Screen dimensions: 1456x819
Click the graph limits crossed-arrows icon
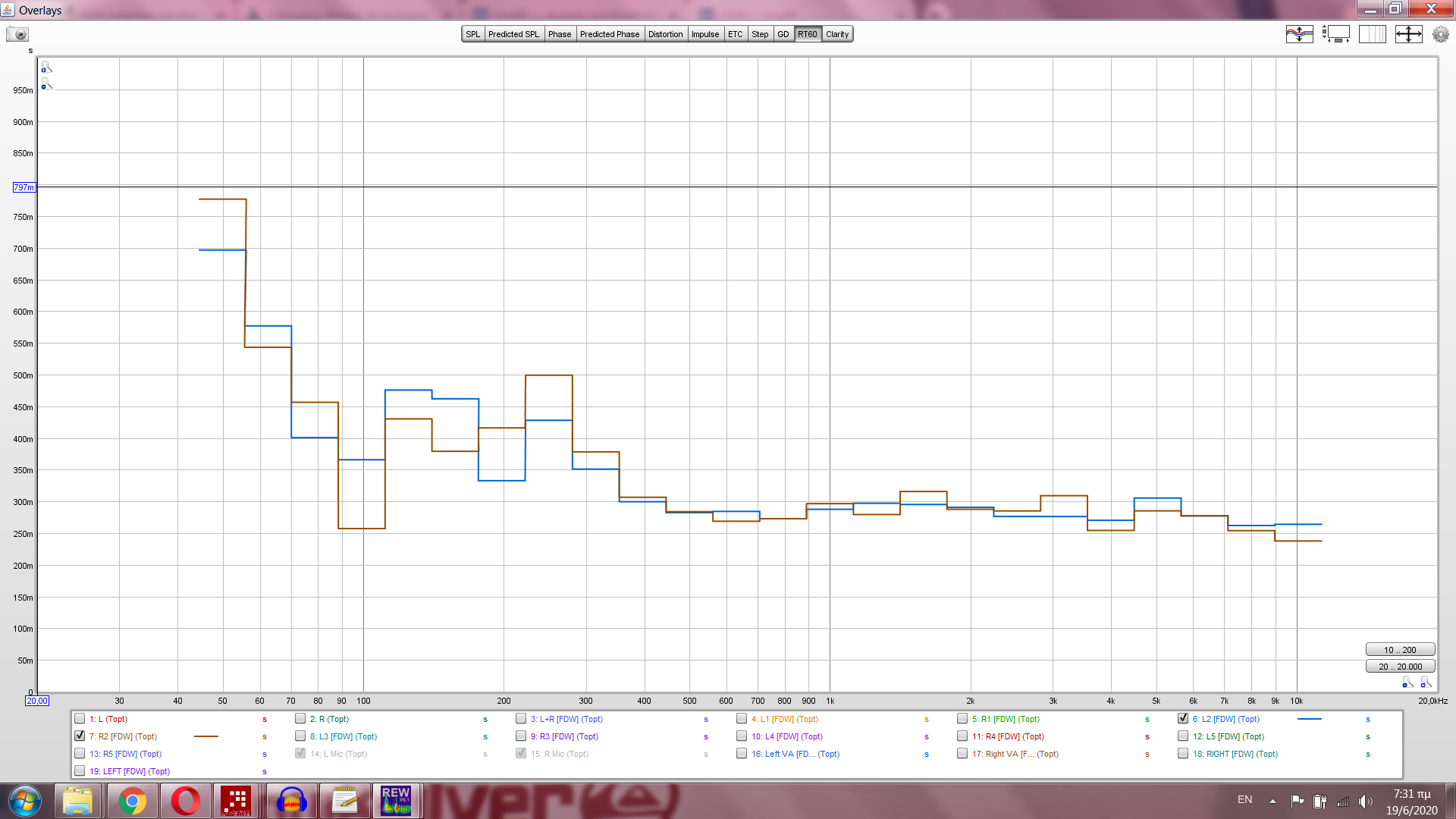(1408, 34)
